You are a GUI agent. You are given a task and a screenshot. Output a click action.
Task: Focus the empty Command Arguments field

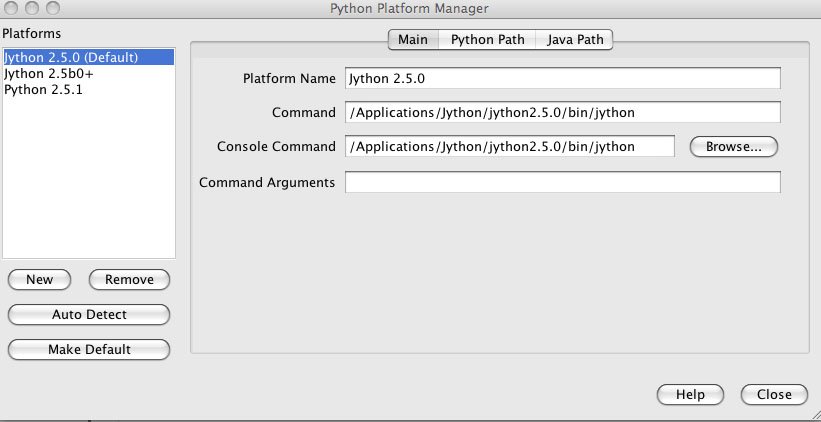click(x=561, y=182)
